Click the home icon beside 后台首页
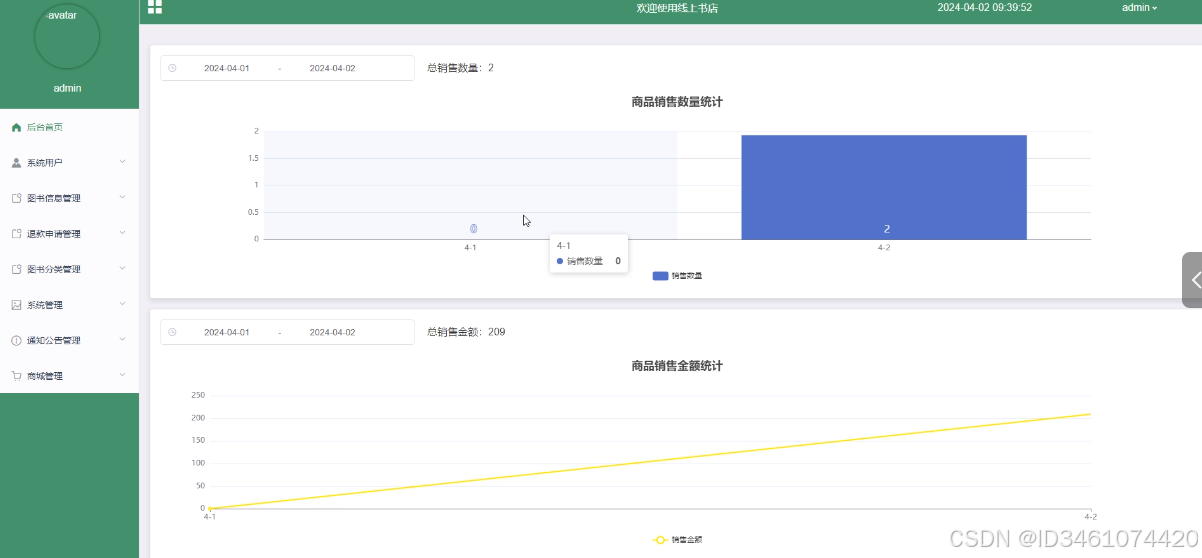Image resolution: width=1202 pixels, height=558 pixels. [16, 127]
